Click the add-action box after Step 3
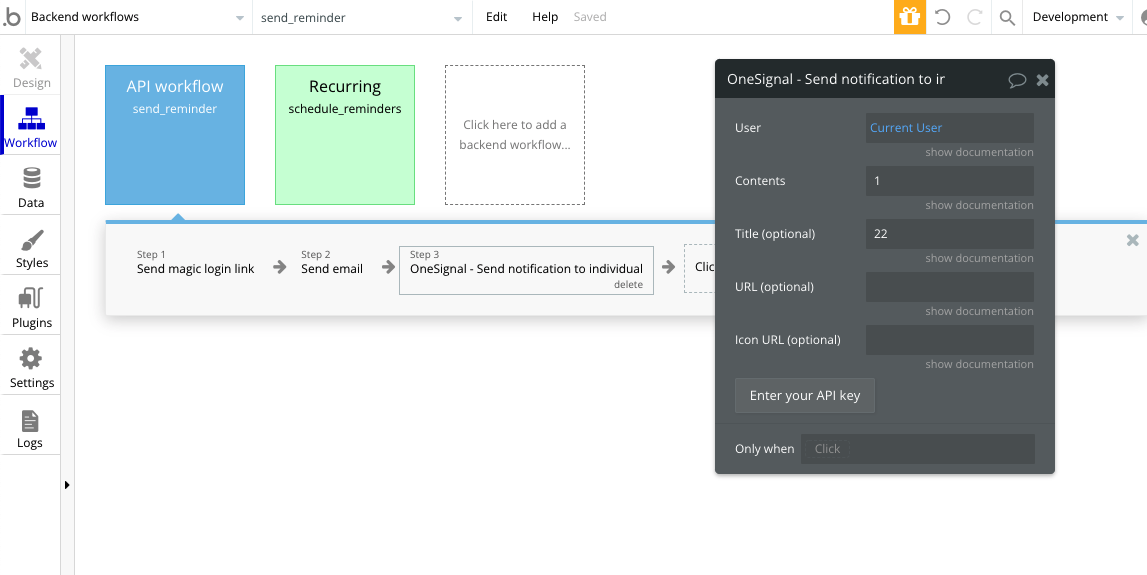1147x575 pixels. (699, 268)
